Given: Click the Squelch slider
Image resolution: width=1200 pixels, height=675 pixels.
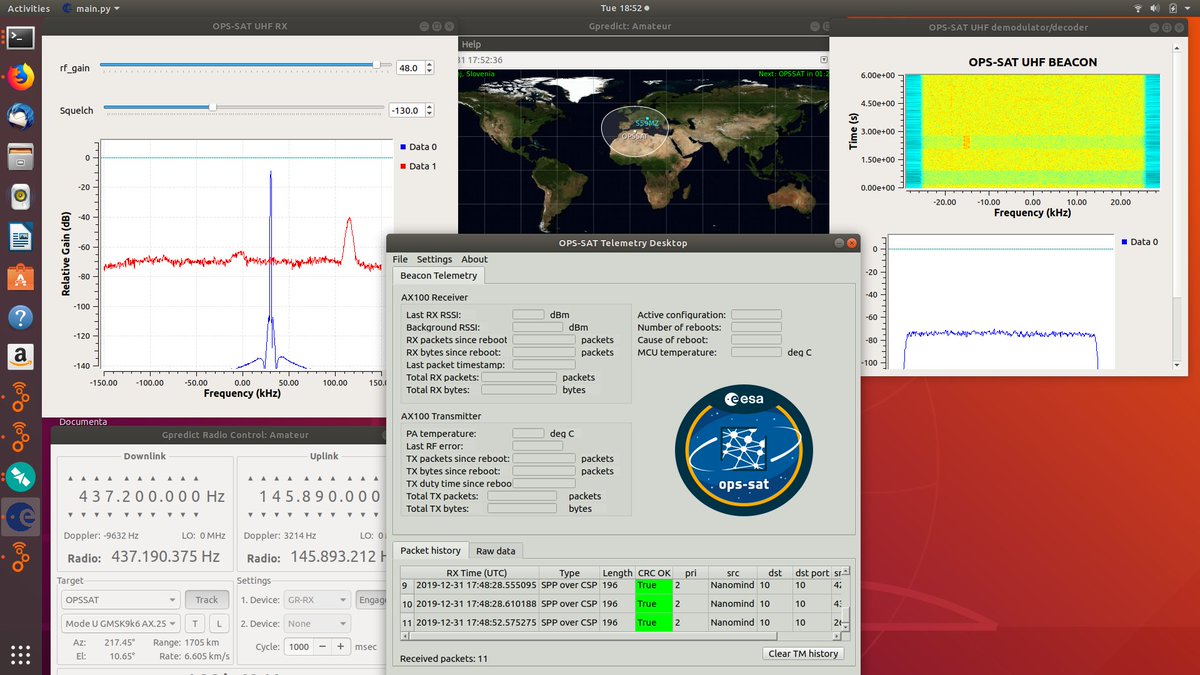Looking at the screenshot, I should tap(244, 107).
